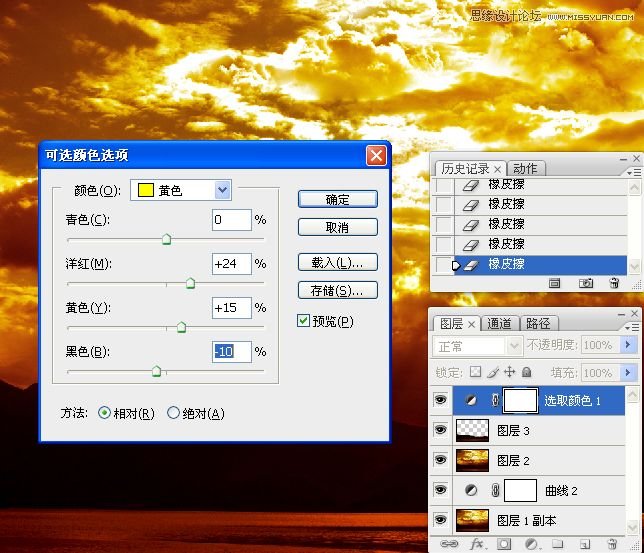Switch to the 路径 tab
The height and width of the screenshot is (553, 644).
[538, 324]
